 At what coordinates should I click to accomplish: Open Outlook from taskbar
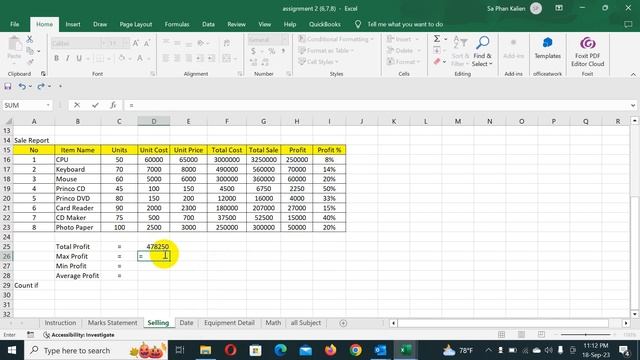click(380, 350)
